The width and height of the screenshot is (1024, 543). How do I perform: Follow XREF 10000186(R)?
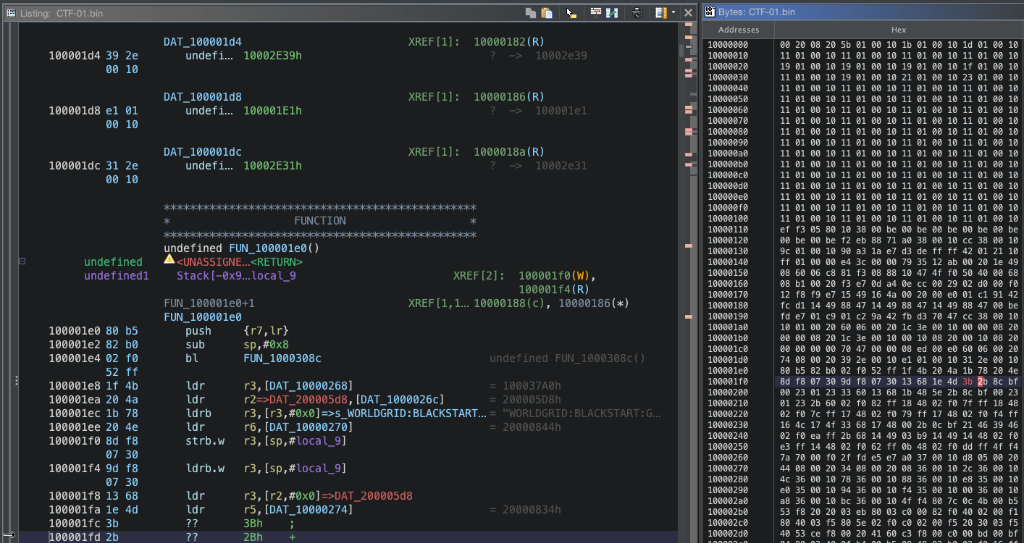(509, 97)
